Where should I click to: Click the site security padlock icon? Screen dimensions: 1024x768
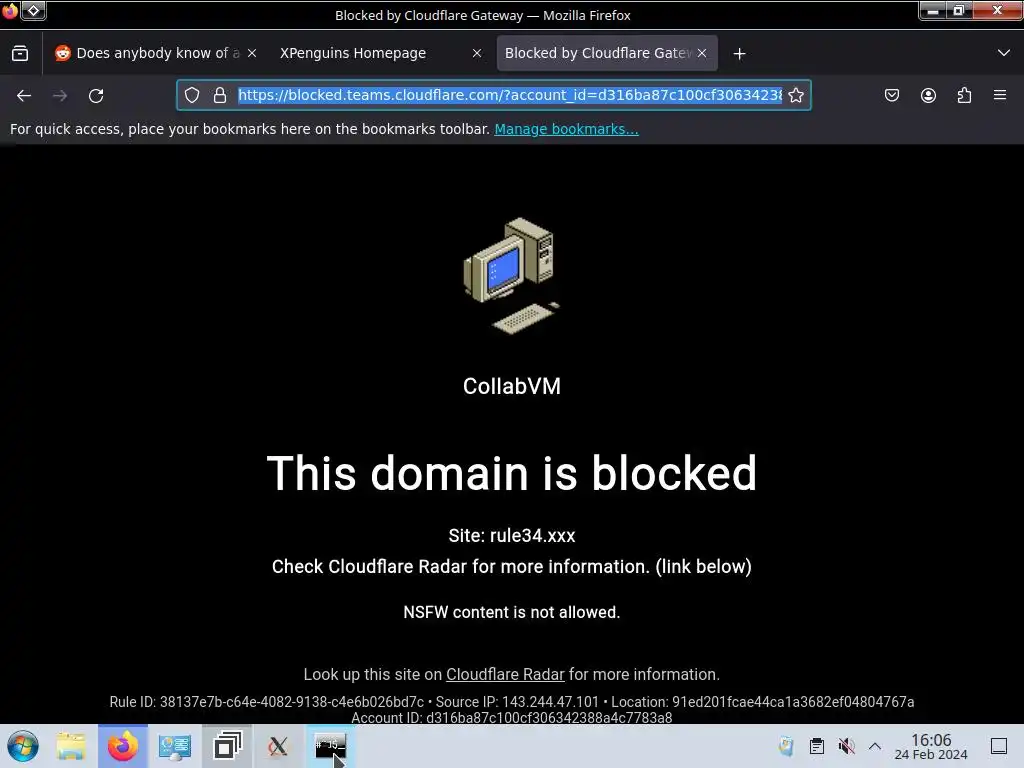click(x=220, y=95)
